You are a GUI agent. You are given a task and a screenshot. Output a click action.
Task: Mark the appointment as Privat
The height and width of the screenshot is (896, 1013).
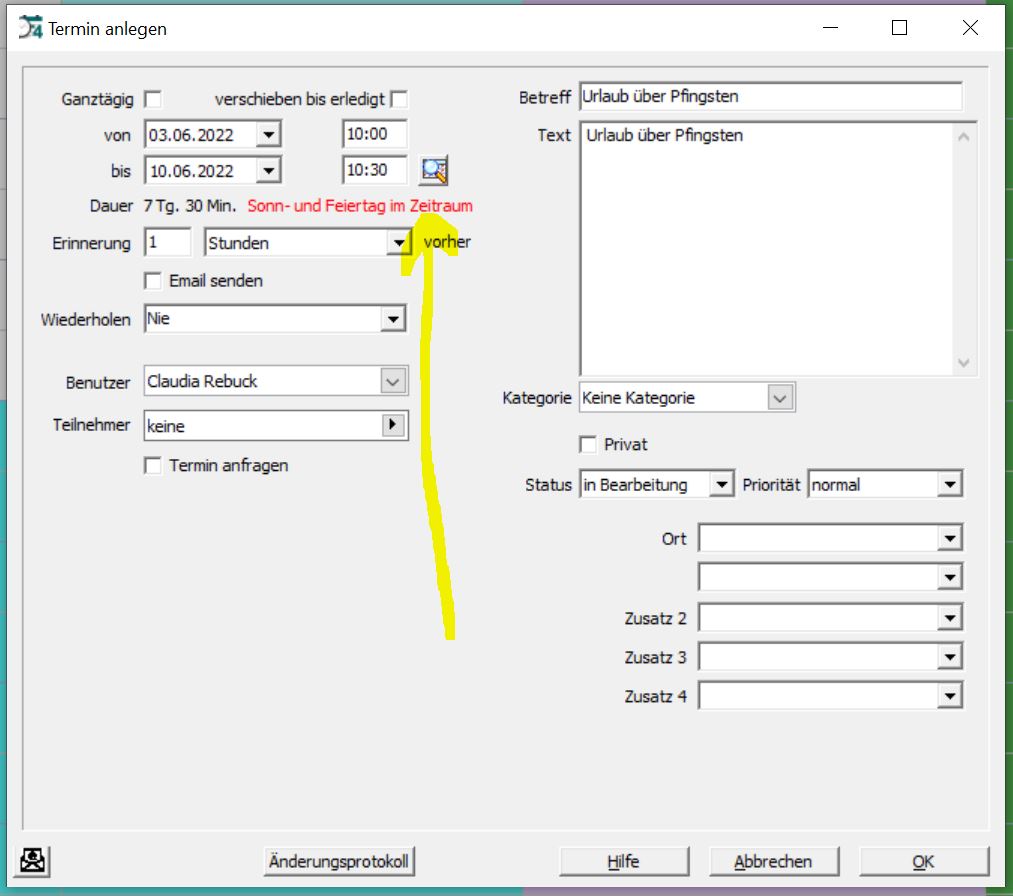pos(588,444)
